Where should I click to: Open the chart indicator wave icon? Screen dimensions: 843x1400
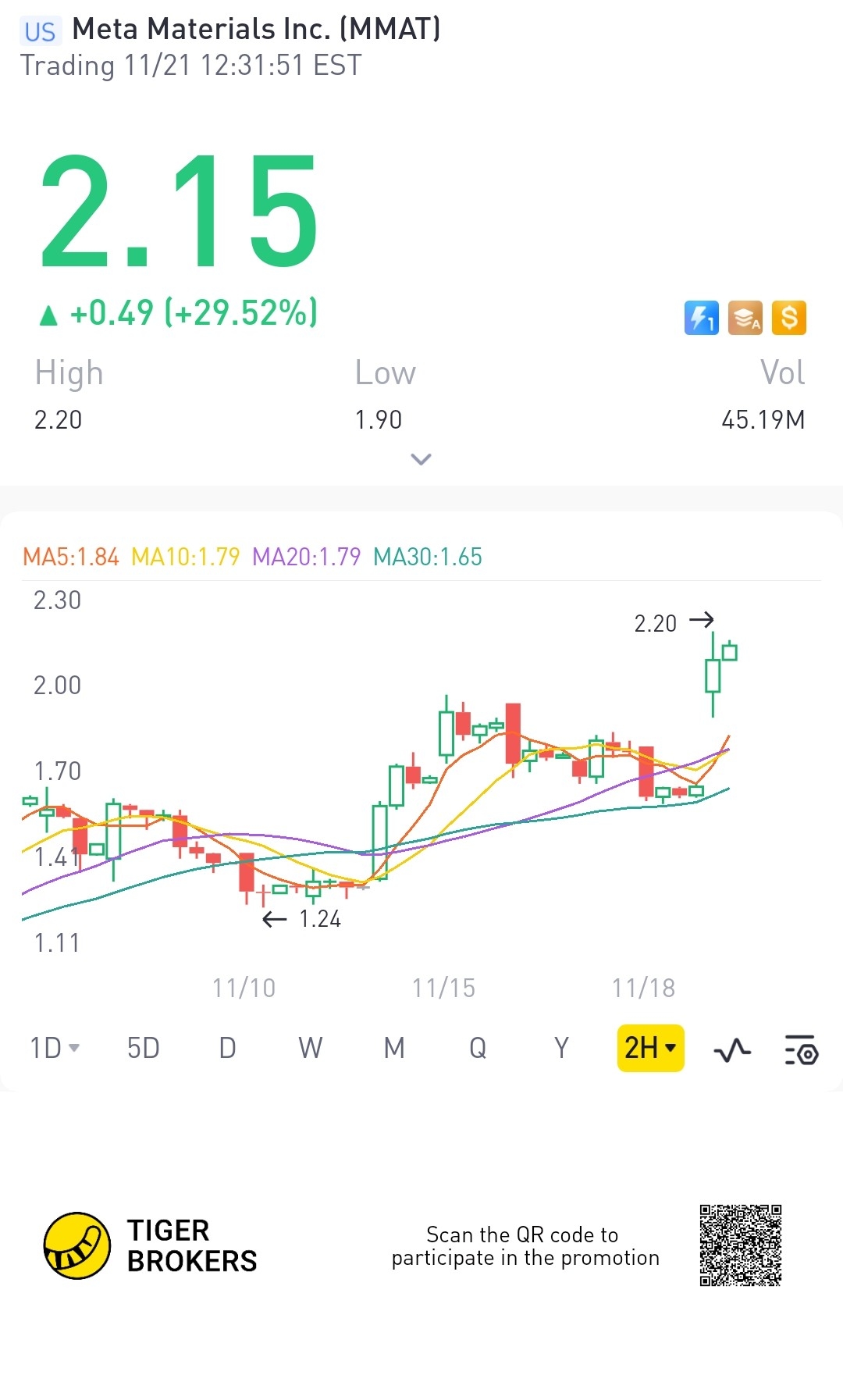732,1050
